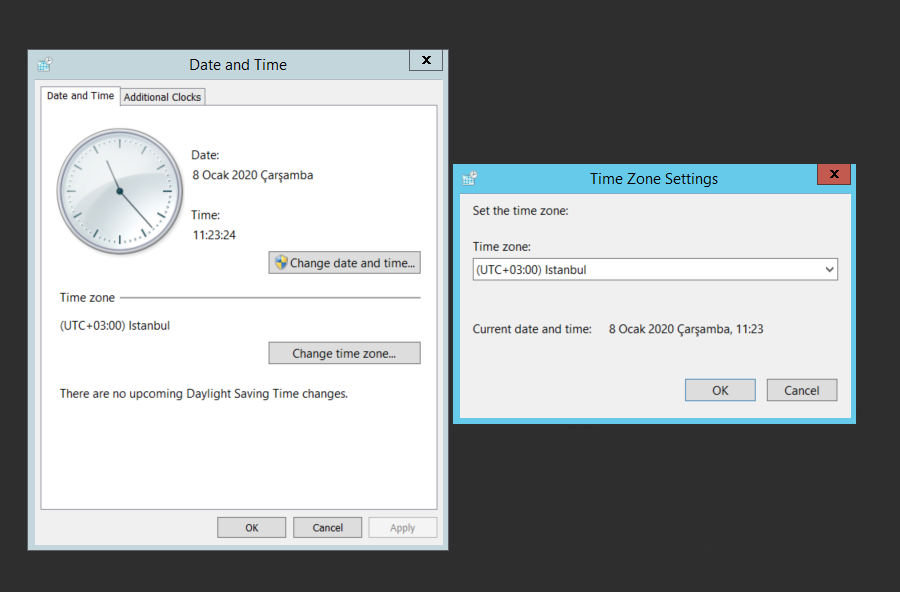Click the Set the time zone label
The width and height of the screenshot is (900, 592).
click(521, 211)
